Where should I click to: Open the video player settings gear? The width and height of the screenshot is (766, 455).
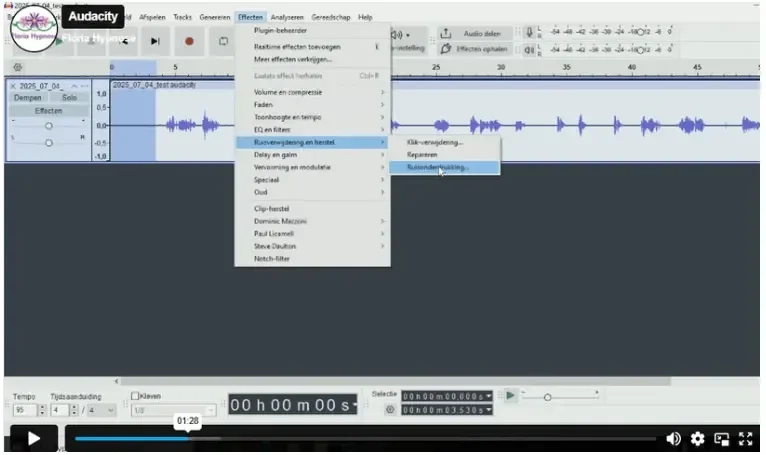point(697,438)
